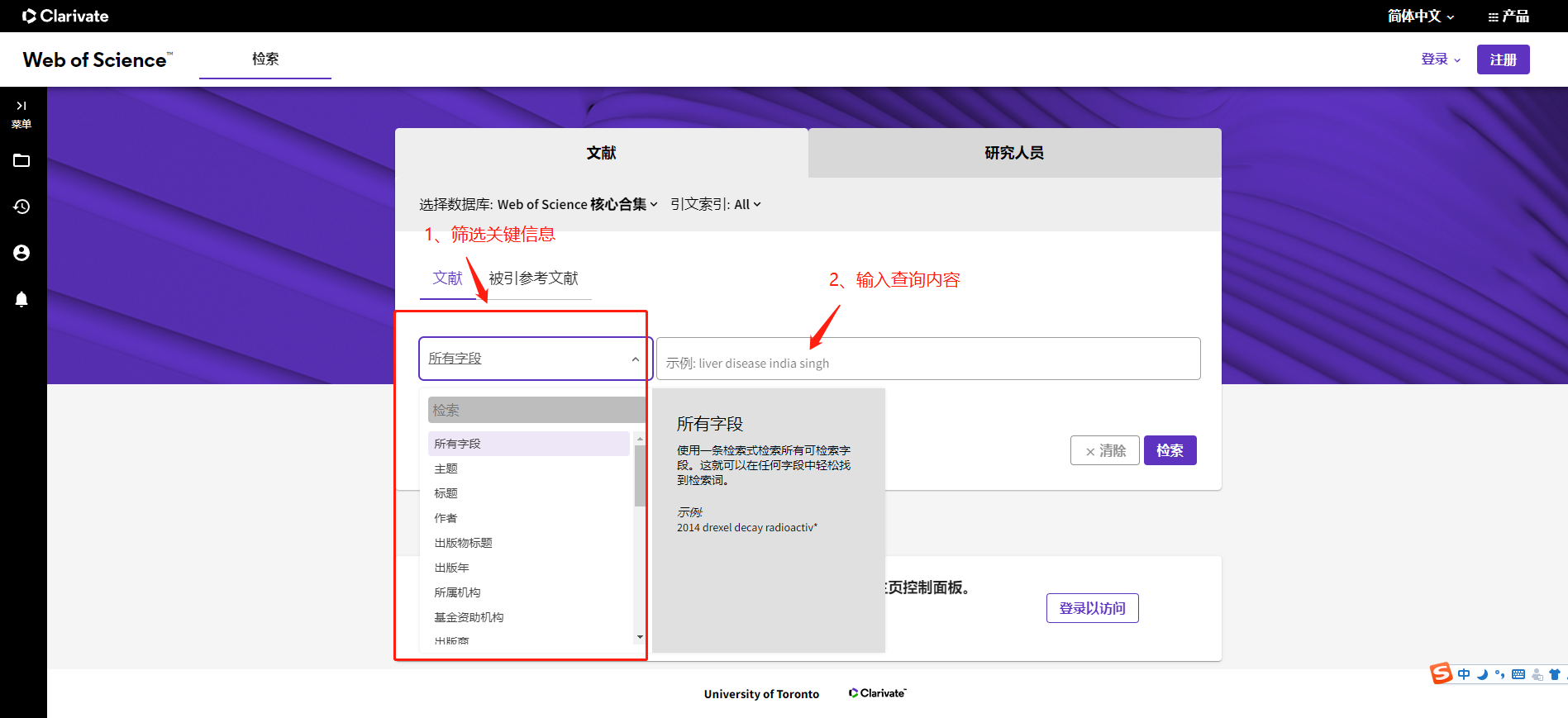Click the 登录以访问 button

click(1092, 608)
